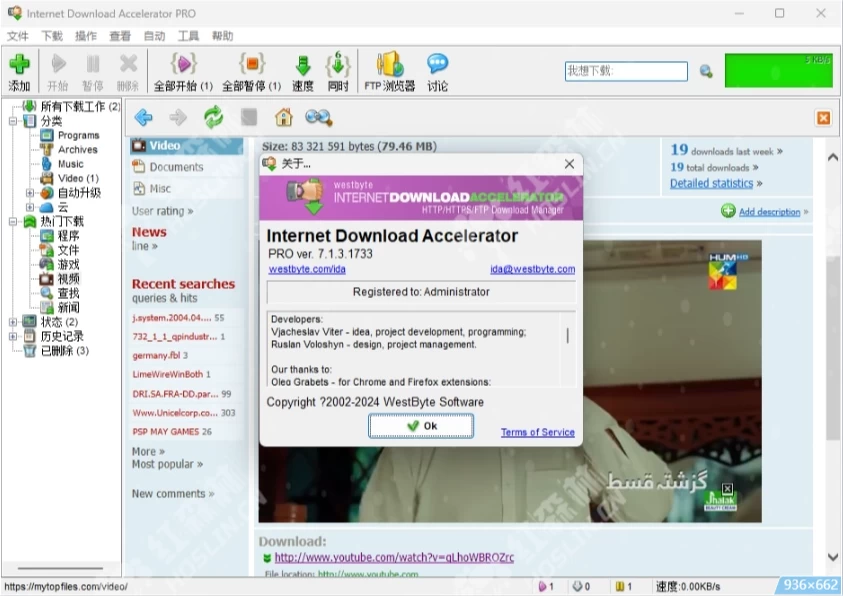Expand the 自动升级 tree node

click(30, 192)
